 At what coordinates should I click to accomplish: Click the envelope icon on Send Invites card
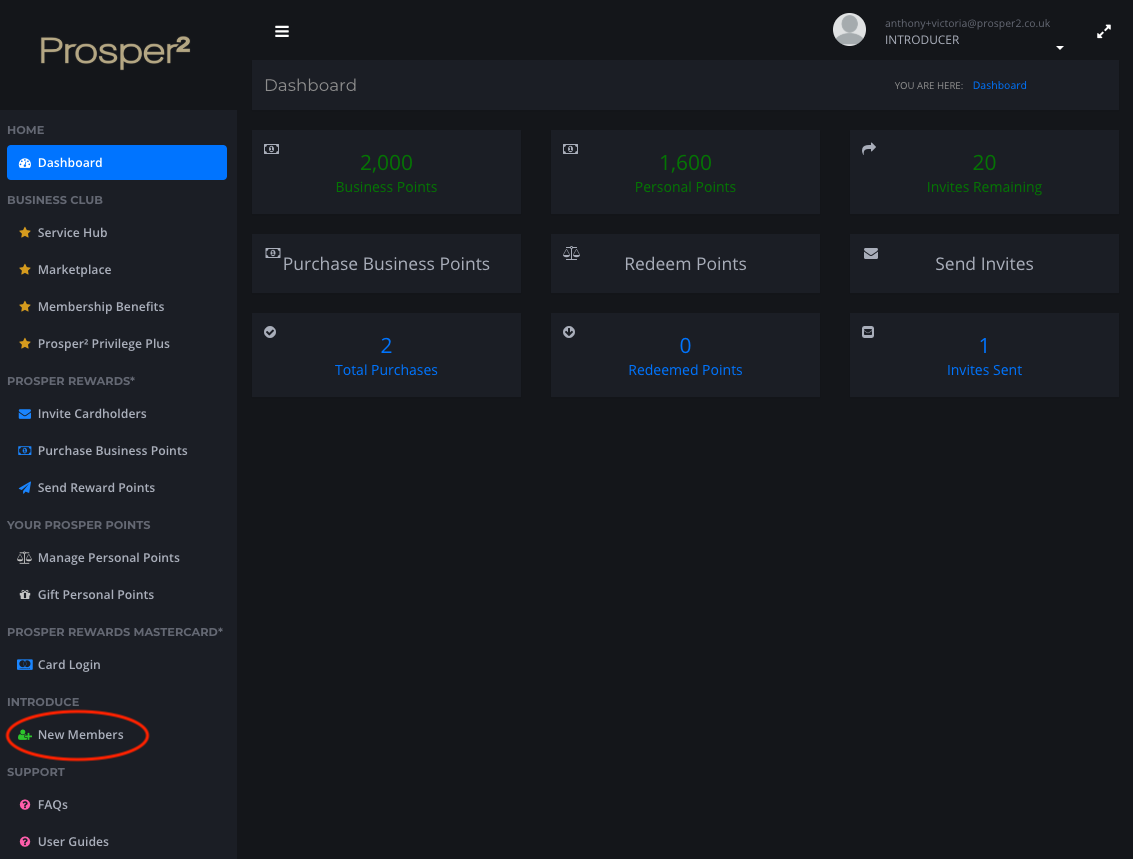(871, 254)
